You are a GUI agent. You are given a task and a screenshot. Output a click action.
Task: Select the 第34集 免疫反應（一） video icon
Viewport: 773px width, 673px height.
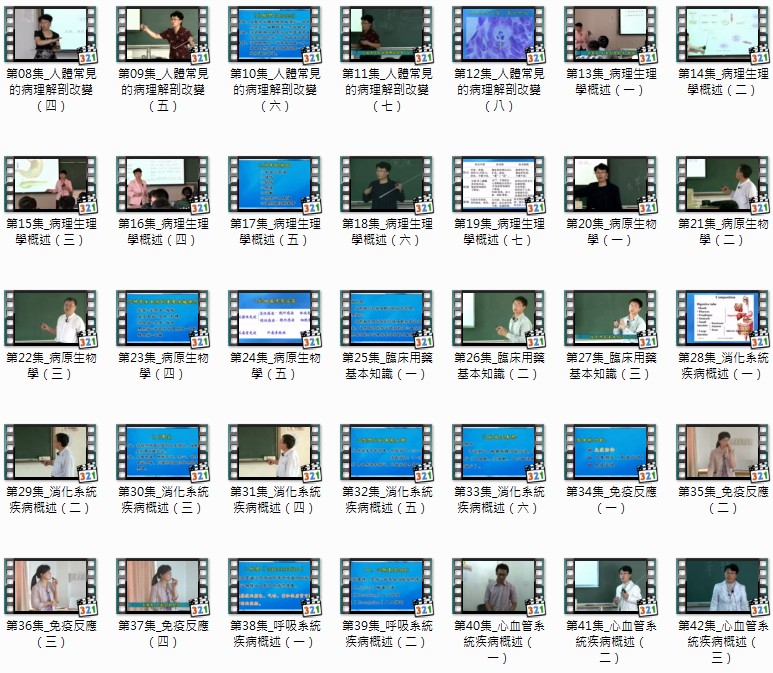click(610, 454)
